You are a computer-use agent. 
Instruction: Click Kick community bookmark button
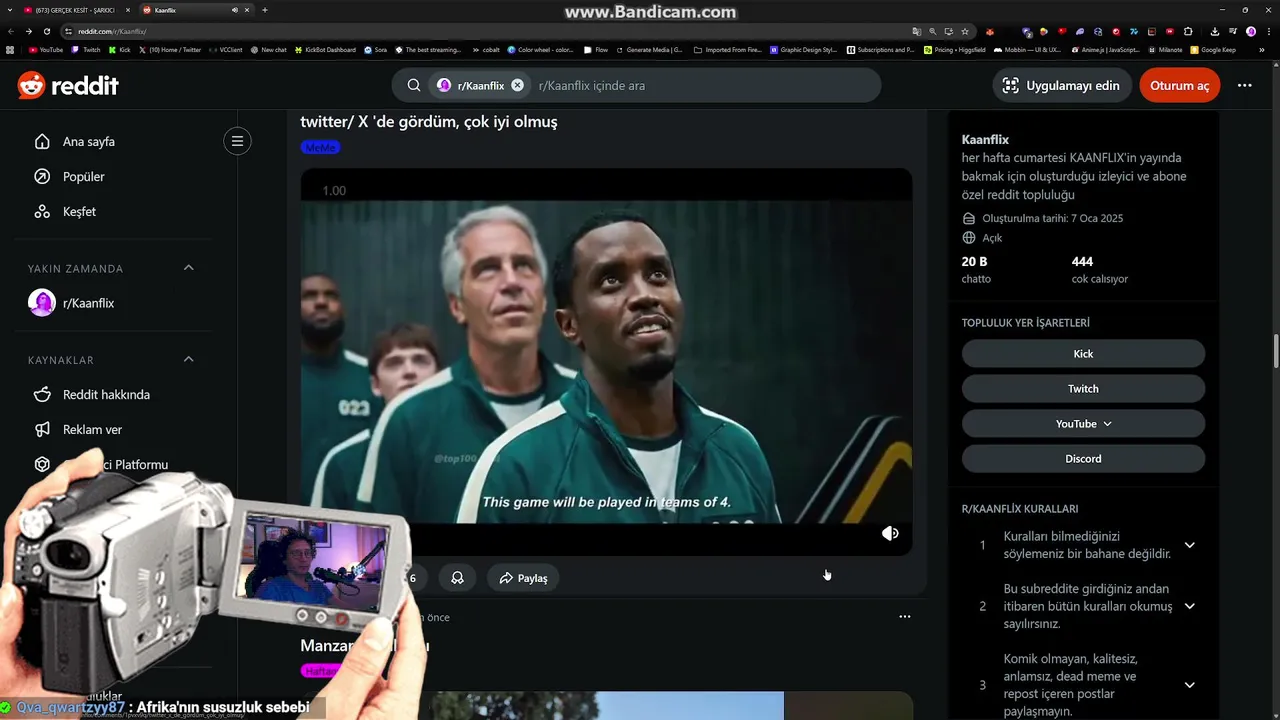pyautogui.click(x=1083, y=353)
